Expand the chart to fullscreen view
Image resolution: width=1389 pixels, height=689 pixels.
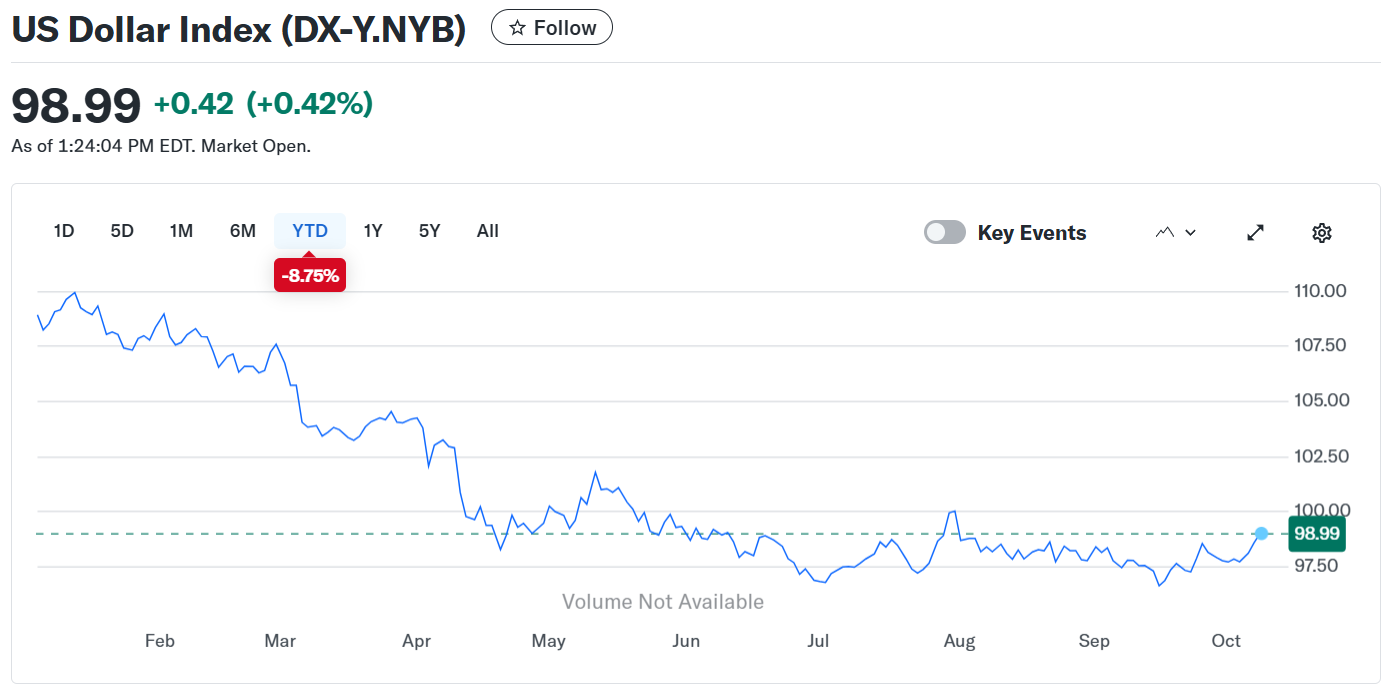tap(1256, 233)
